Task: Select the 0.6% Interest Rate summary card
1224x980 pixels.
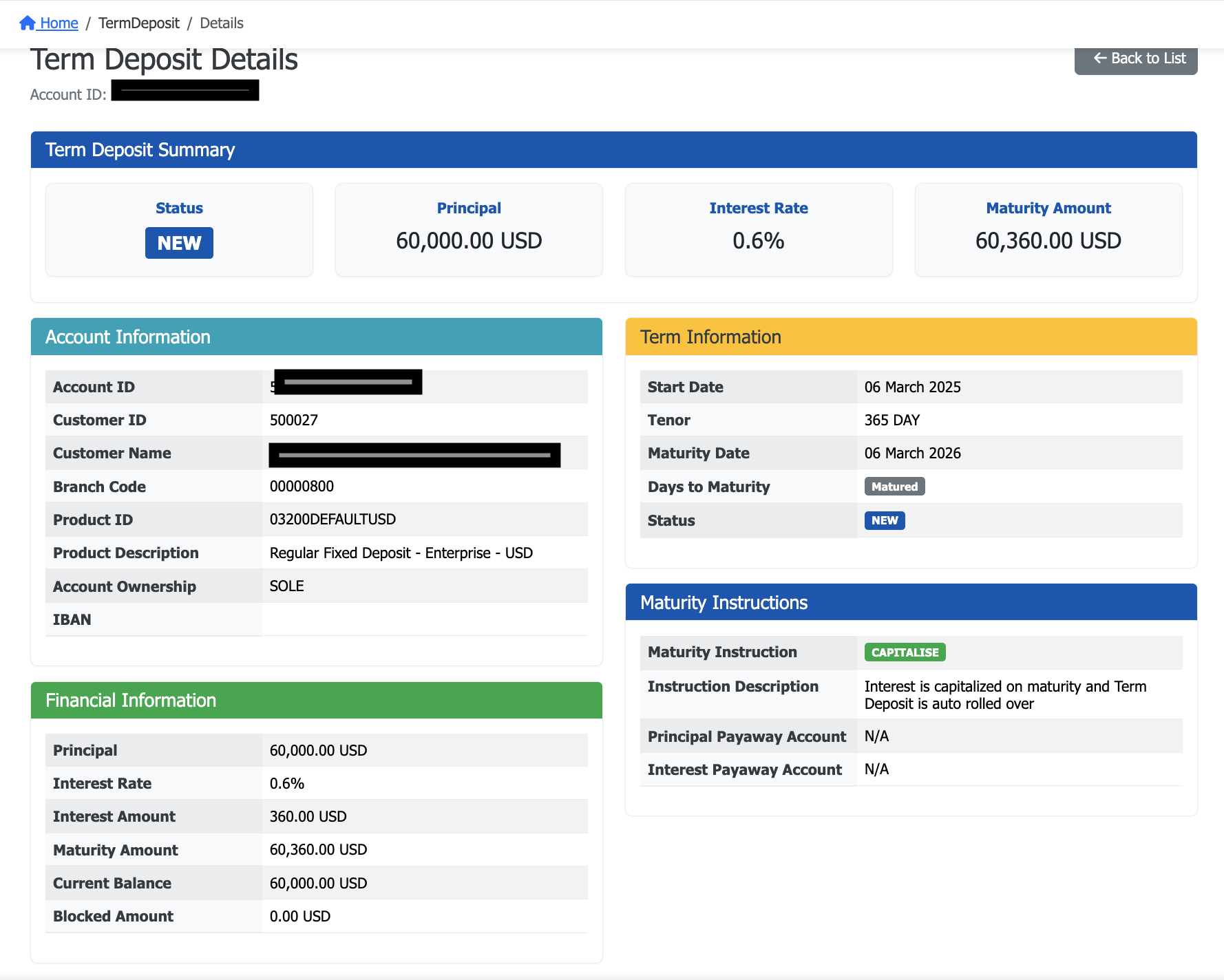Action: pyautogui.click(x=758, y=241)
